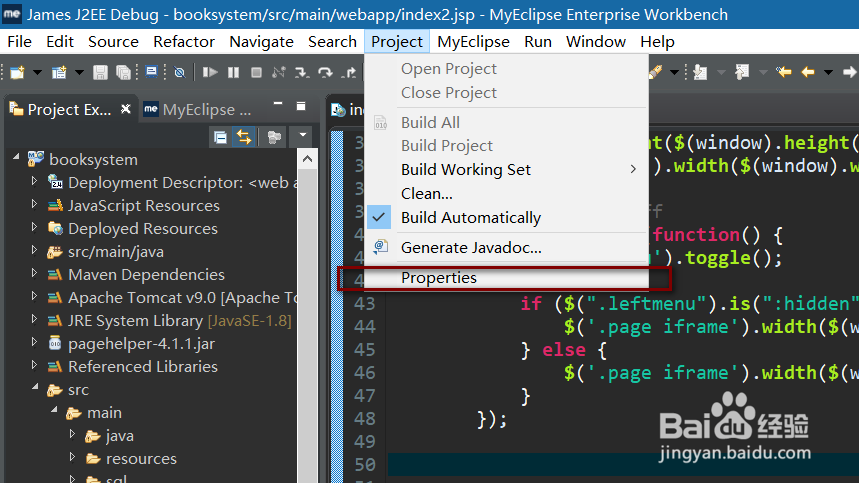
Task: Click the Next Annotation icon
Action: click(700, 72)
